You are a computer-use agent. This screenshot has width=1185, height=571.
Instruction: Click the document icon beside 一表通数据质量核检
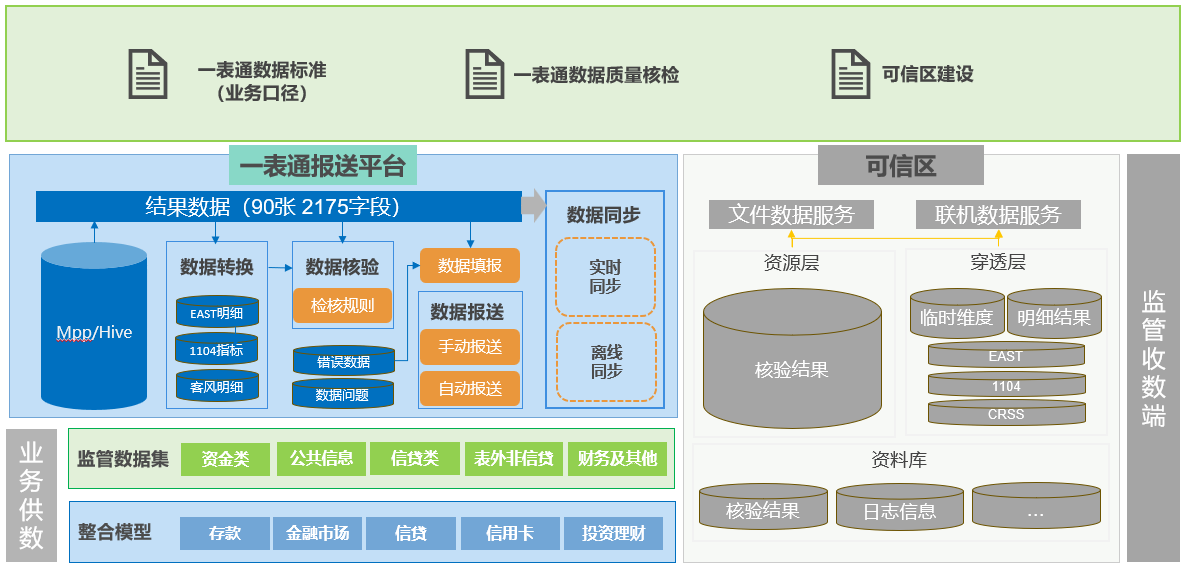click(x=485, y=74)
